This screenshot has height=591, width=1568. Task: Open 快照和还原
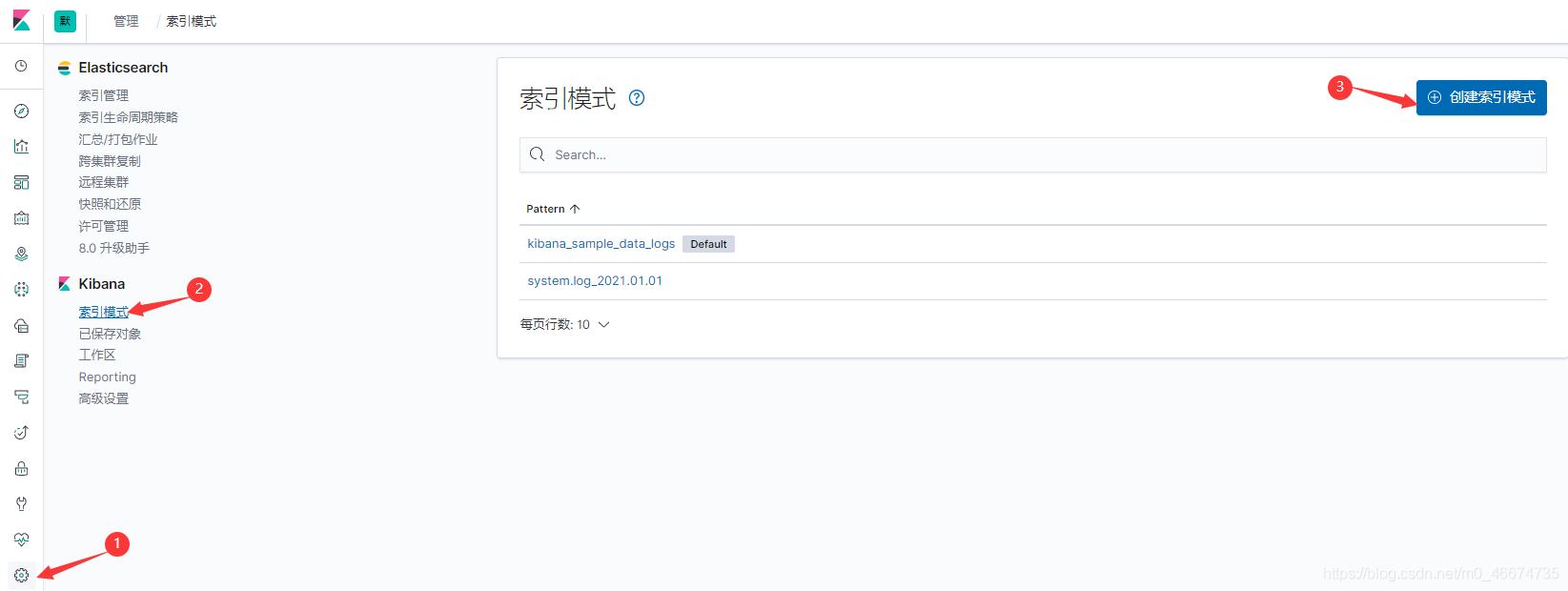click(110, 204)
